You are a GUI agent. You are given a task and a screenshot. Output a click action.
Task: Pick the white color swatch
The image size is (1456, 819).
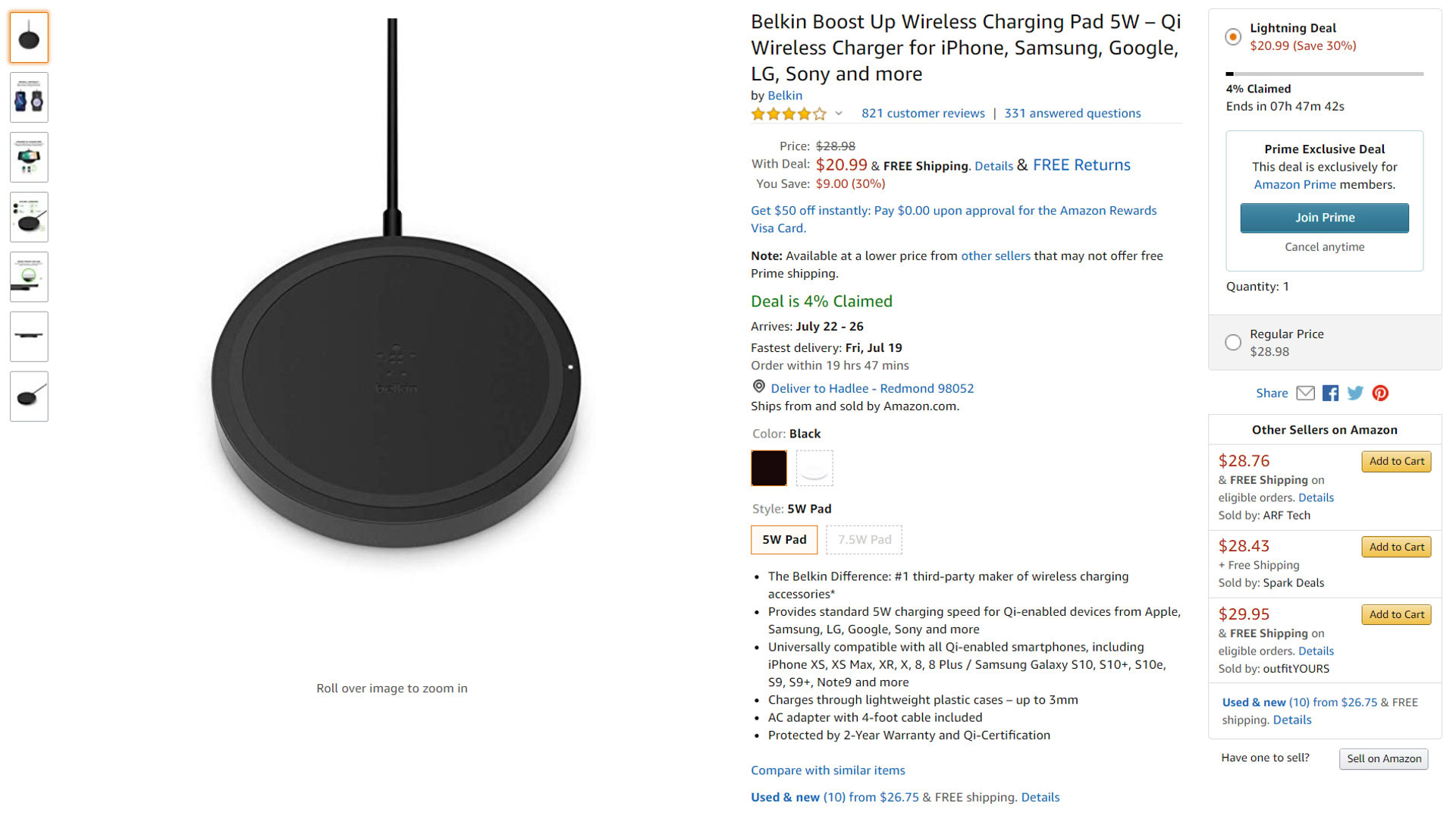click(814, 468)
